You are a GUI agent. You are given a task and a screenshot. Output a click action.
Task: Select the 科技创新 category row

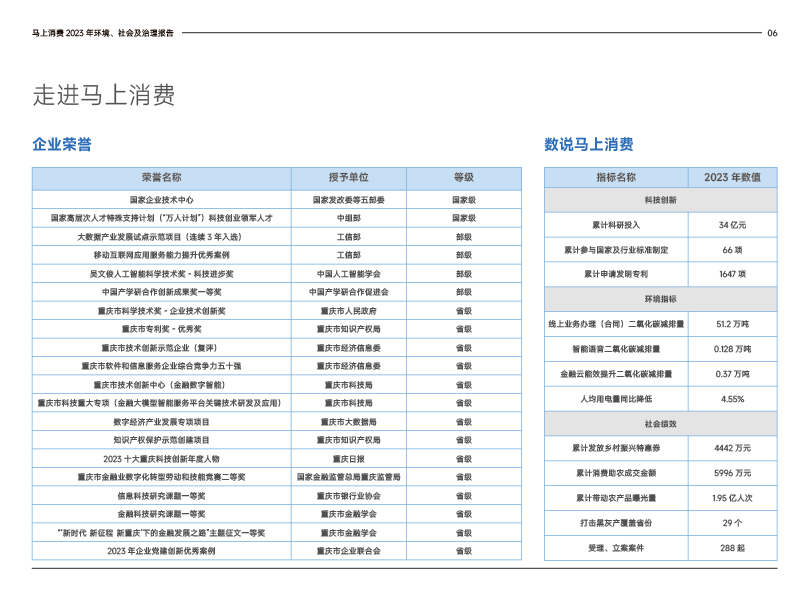tap(660, 200)
